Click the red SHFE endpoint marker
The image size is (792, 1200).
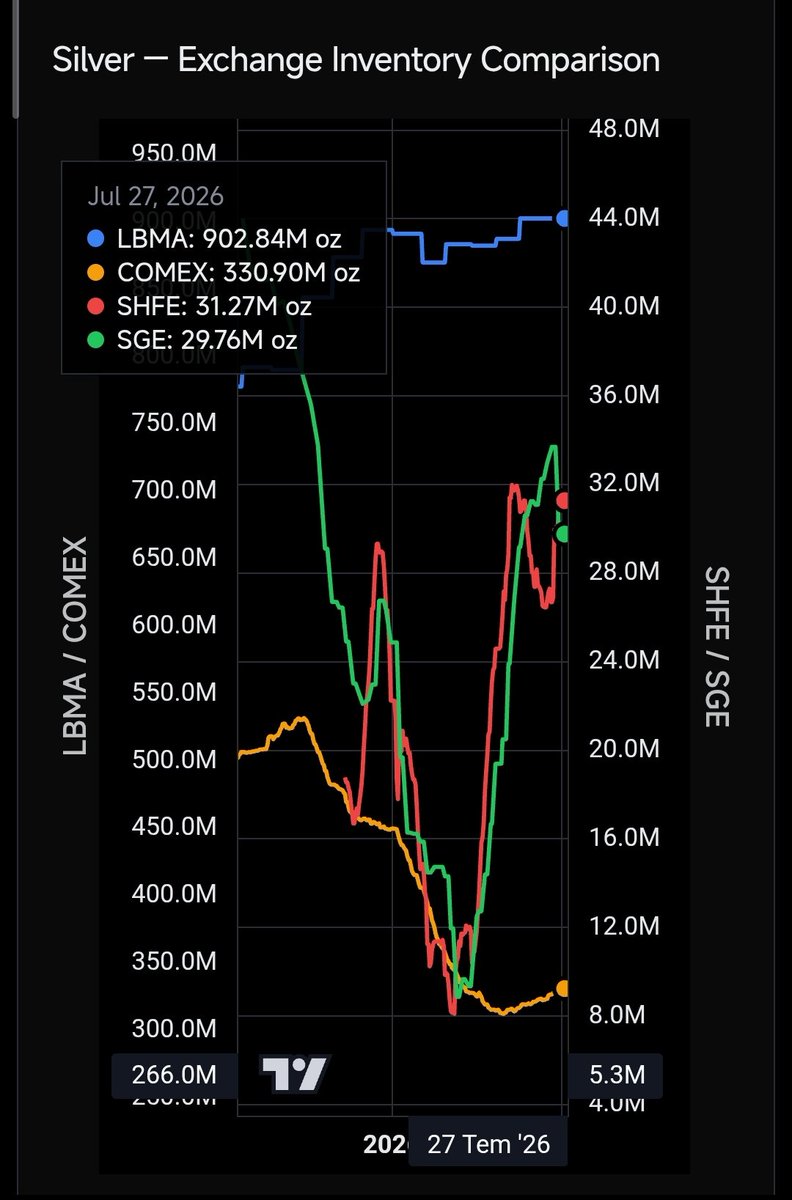[563, 500]
